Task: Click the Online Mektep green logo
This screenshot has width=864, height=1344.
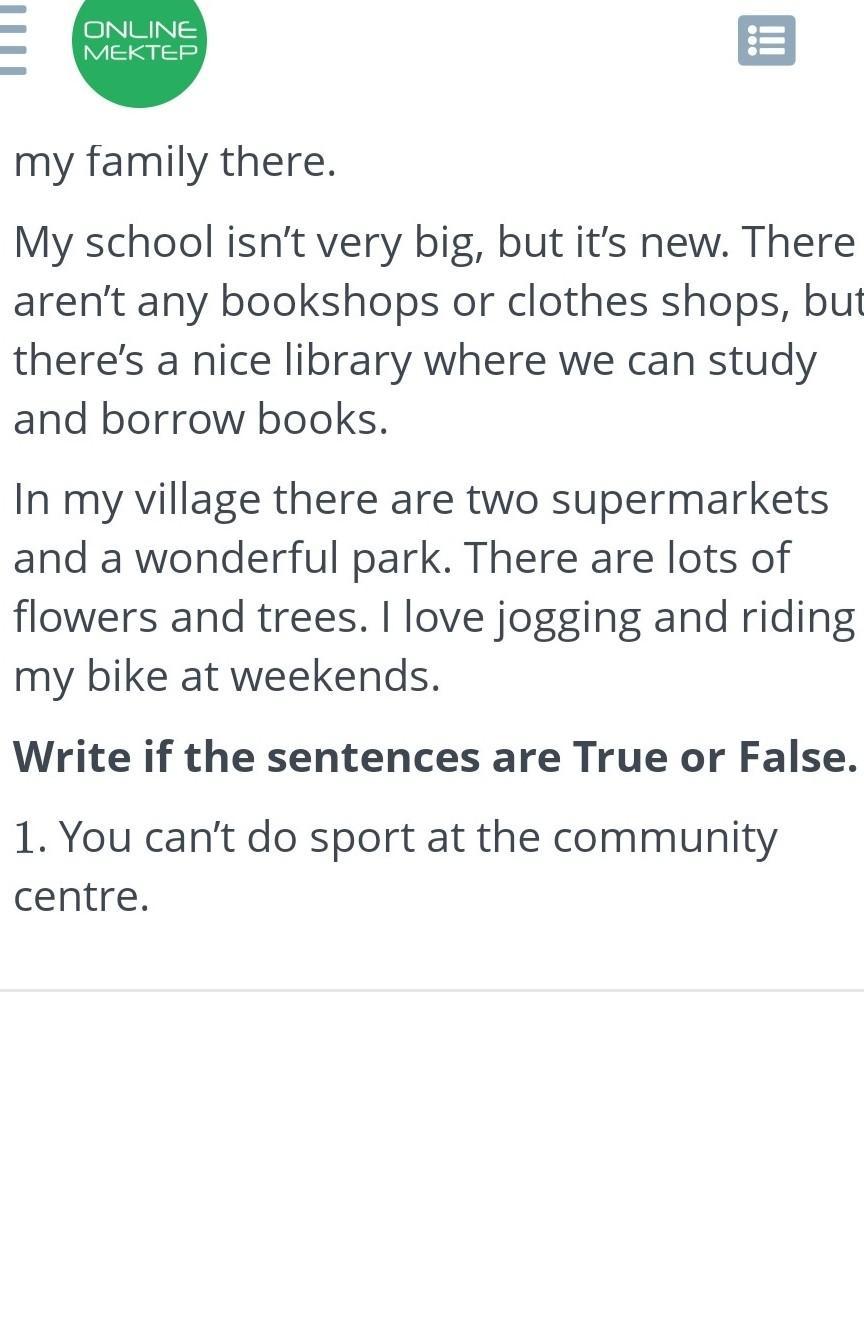Action: click(x=139, y=42)
